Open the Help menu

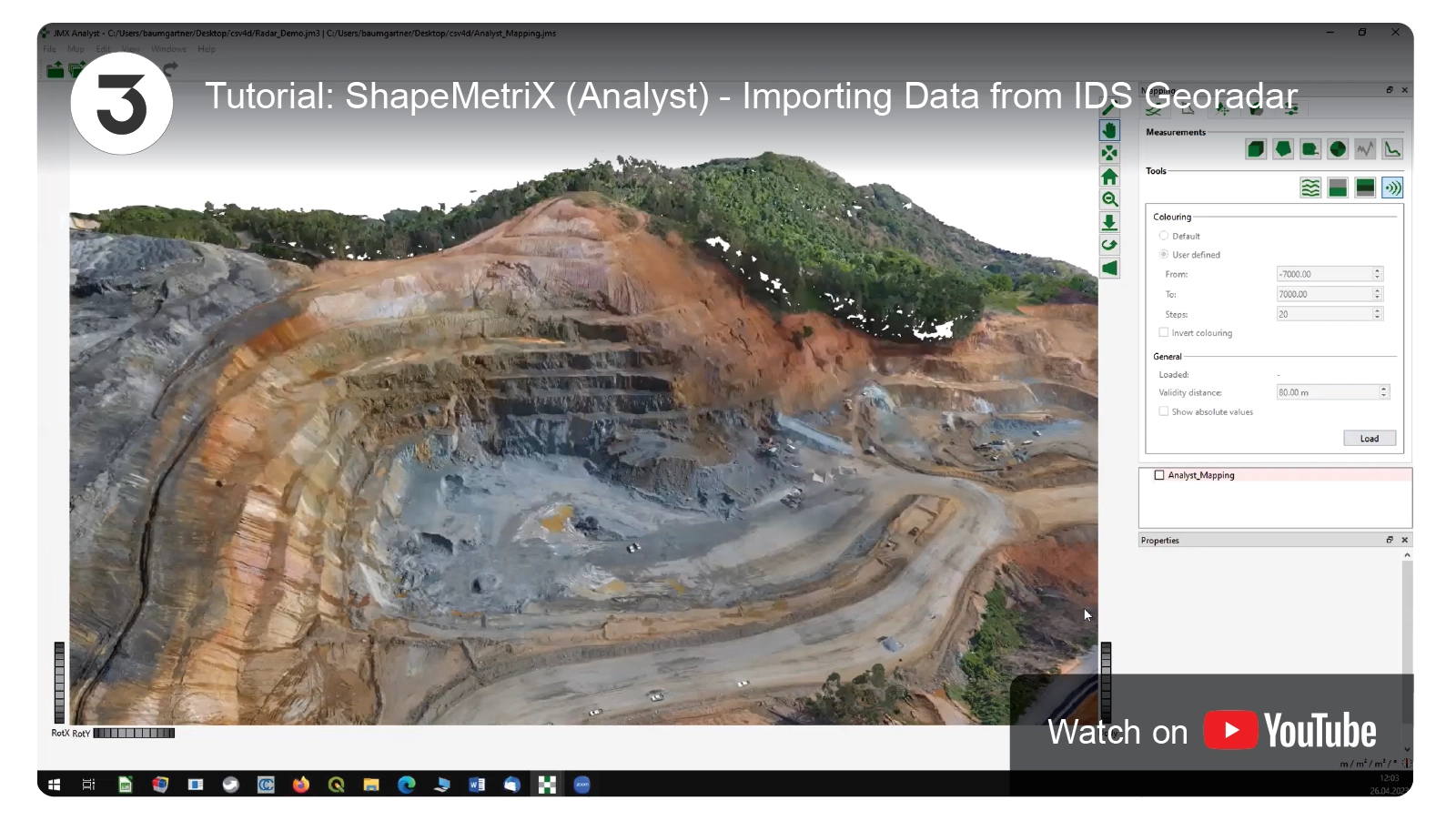click(207, 49)
